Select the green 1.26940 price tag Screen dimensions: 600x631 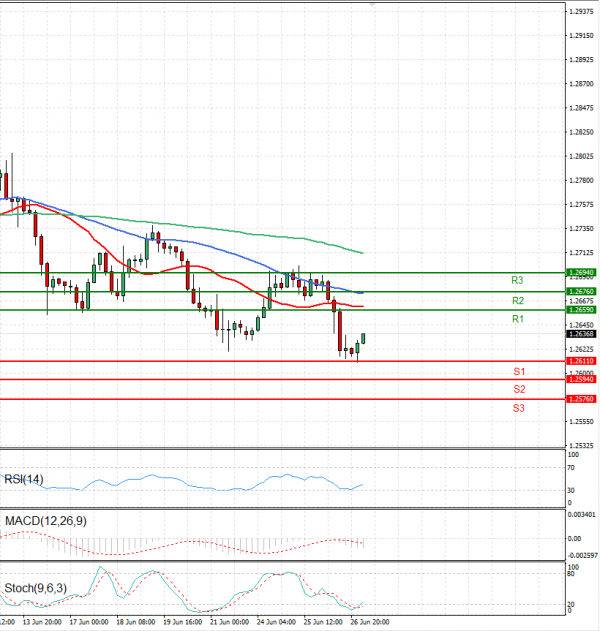(x=581, y=272)
